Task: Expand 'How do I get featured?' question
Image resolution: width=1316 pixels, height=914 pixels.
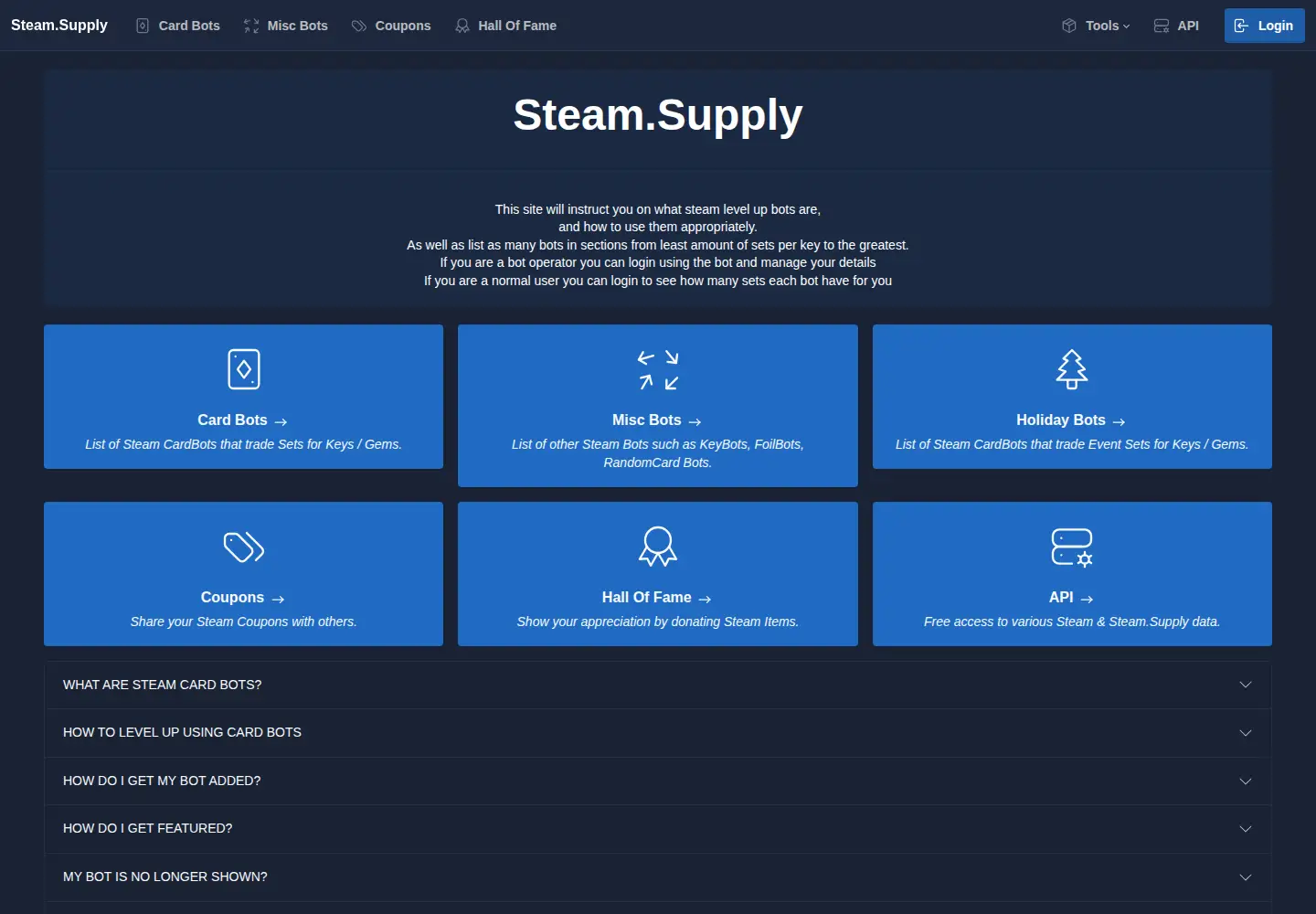Action: pos(658,829)
